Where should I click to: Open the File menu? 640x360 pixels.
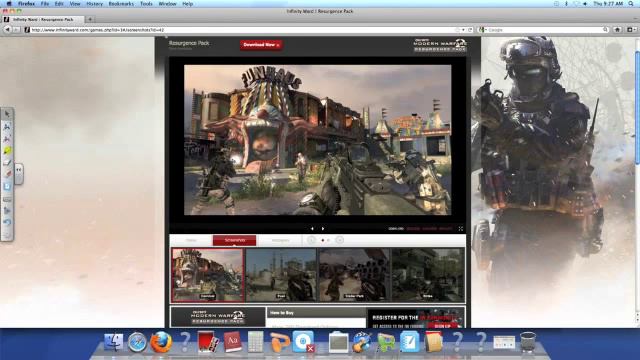pos(44,4)
